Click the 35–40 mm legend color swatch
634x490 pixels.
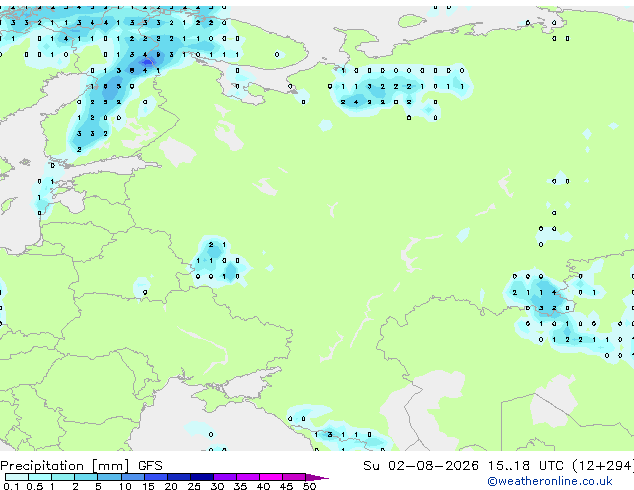tap(247, 477)
